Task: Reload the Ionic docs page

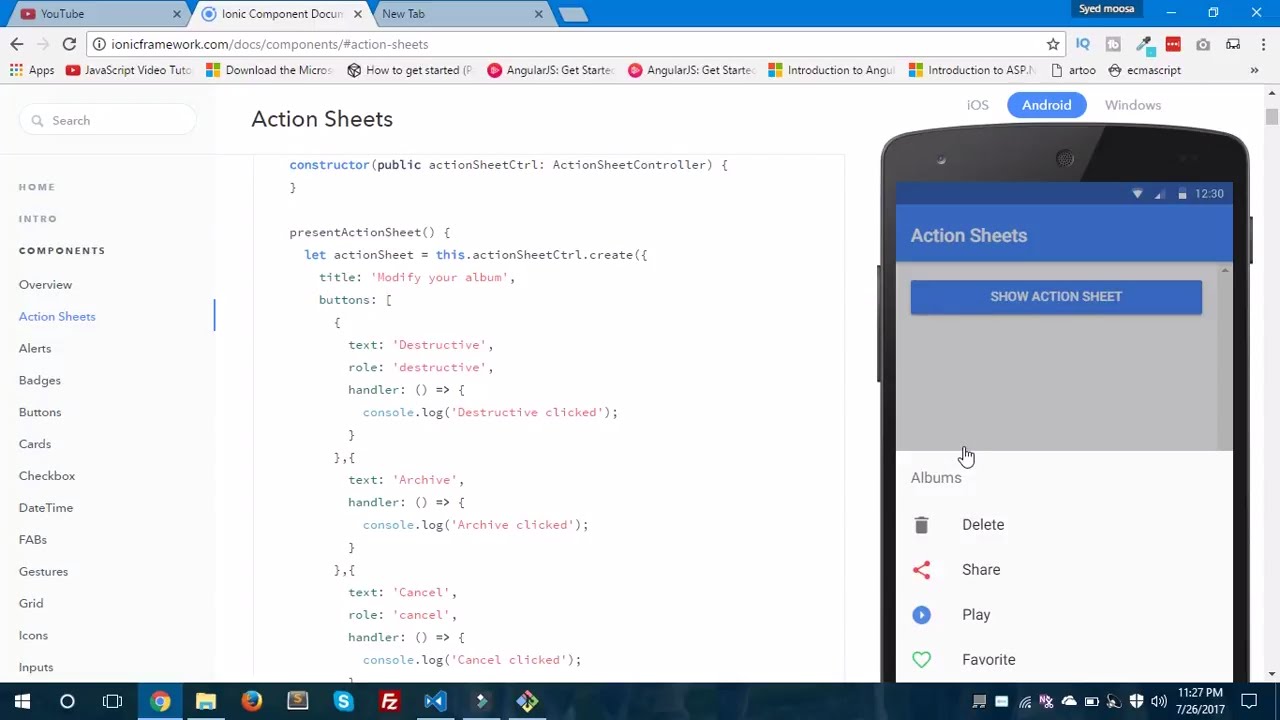Action: click(x=69, y=44)
